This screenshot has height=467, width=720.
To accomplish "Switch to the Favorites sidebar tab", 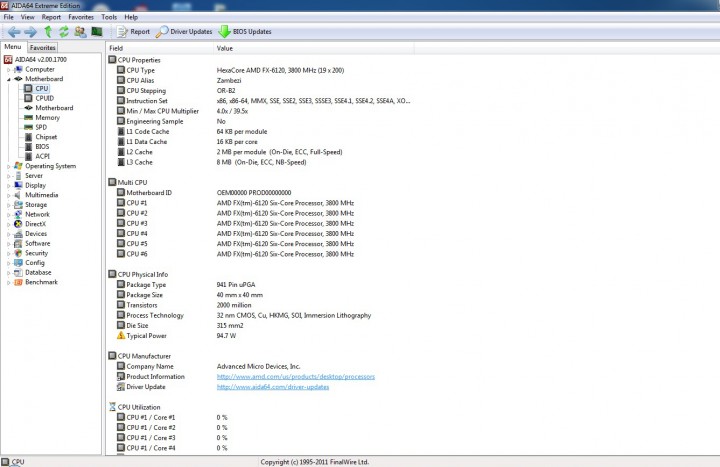I will (x=42, y=47).
